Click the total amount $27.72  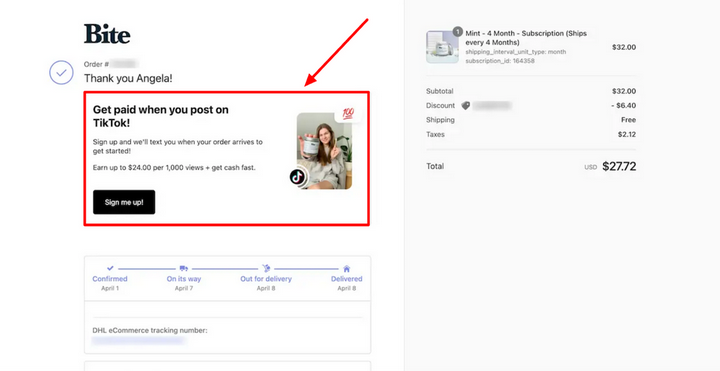click(619, 166)
